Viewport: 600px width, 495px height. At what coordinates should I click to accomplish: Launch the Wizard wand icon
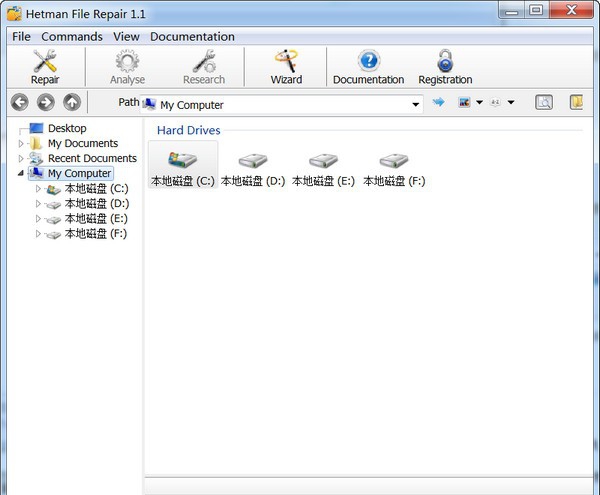coord(286,60)
